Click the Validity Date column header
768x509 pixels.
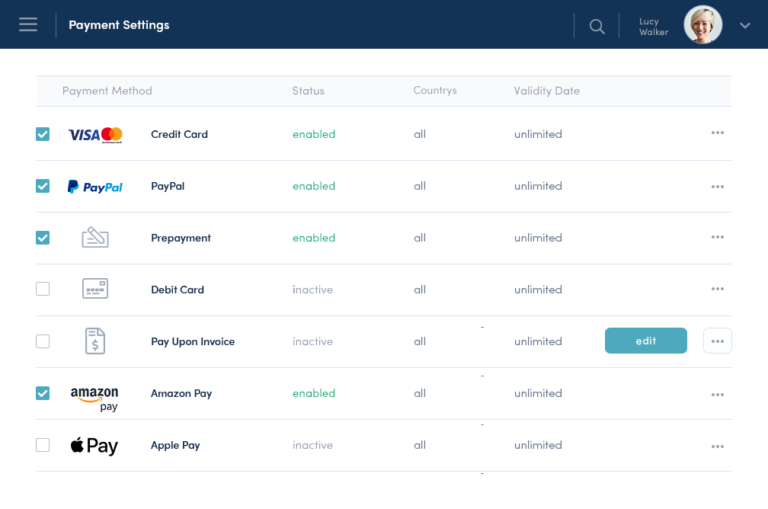tap(546, 91)
